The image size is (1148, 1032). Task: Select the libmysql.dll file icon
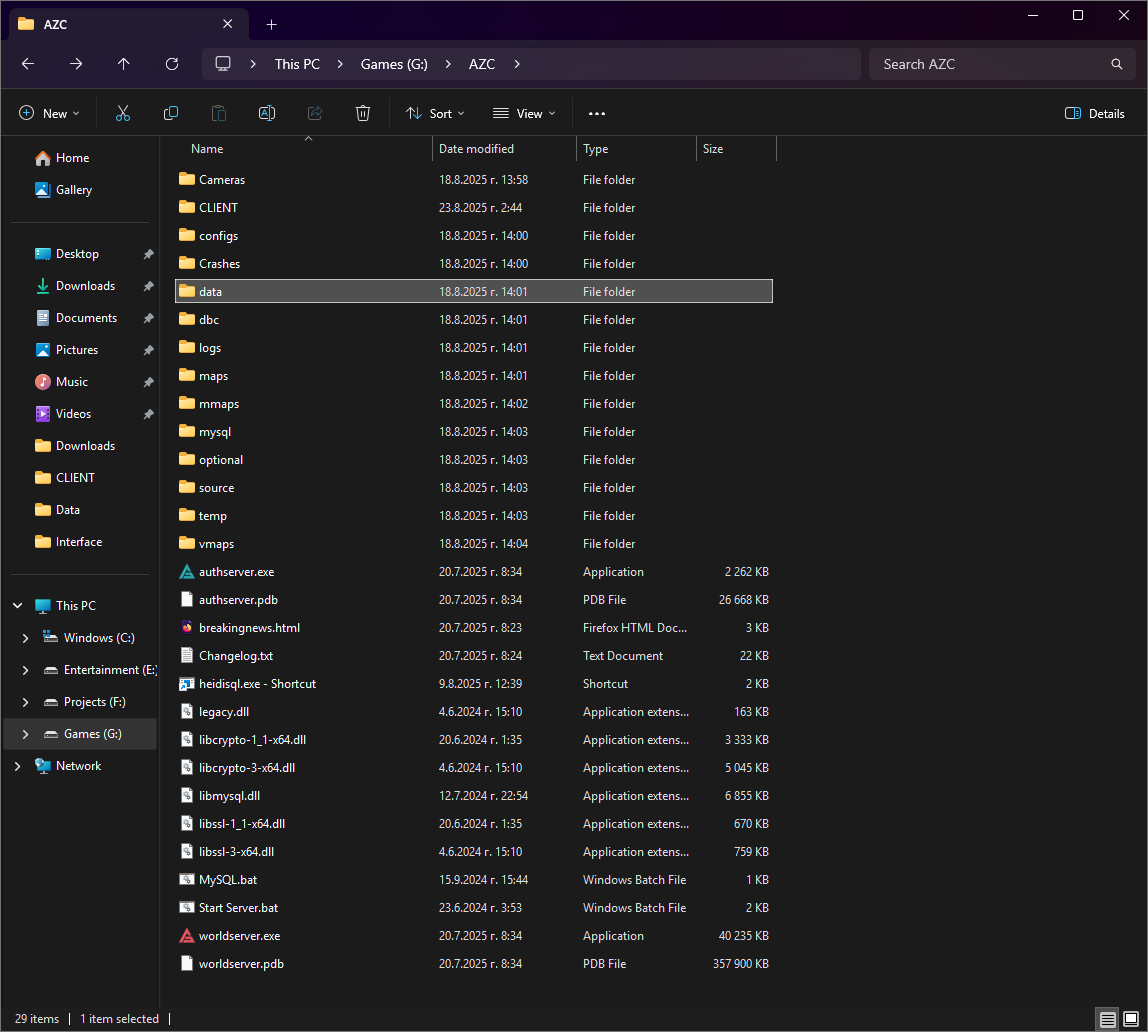tap(187, 796)
